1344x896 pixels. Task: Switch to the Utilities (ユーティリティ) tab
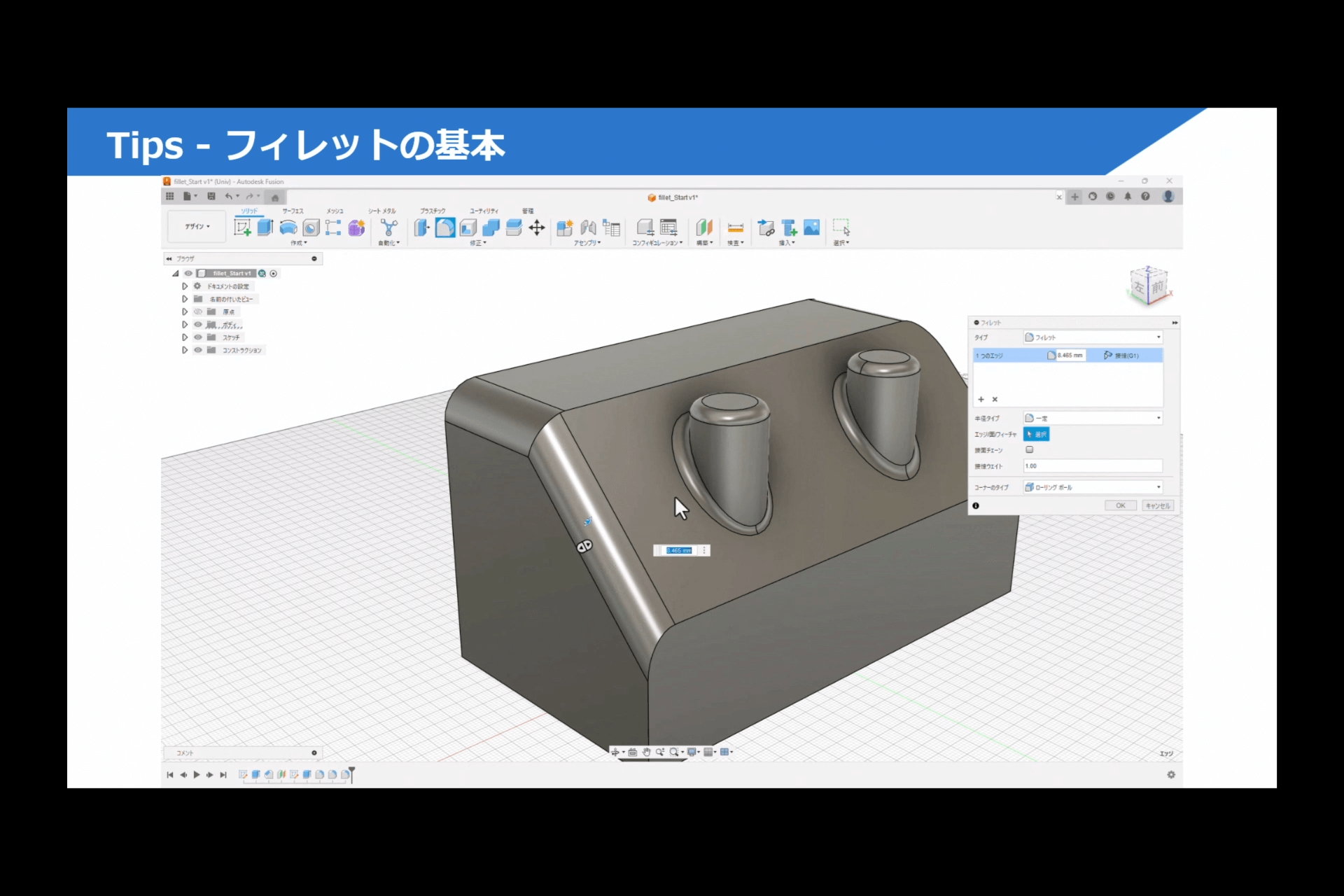click(484, 211)
